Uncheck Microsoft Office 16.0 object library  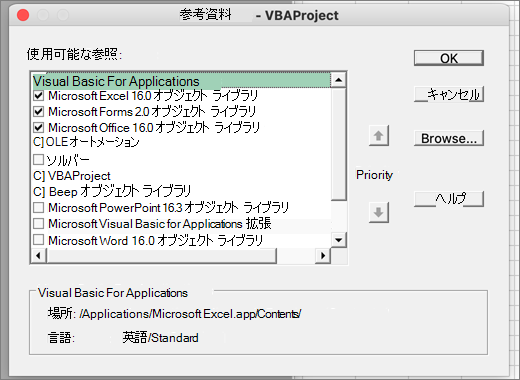pyautogui.click(x=39, y=127)
